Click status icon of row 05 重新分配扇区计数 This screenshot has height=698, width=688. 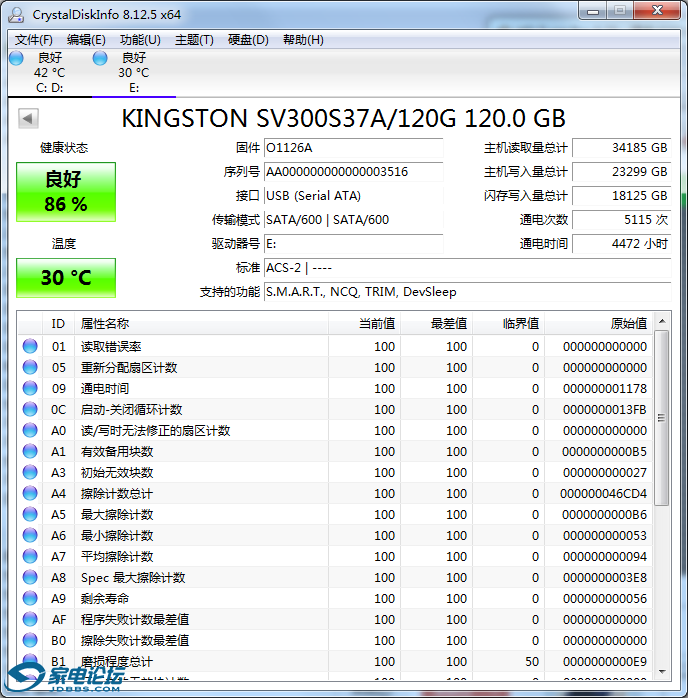coord(30,367)
